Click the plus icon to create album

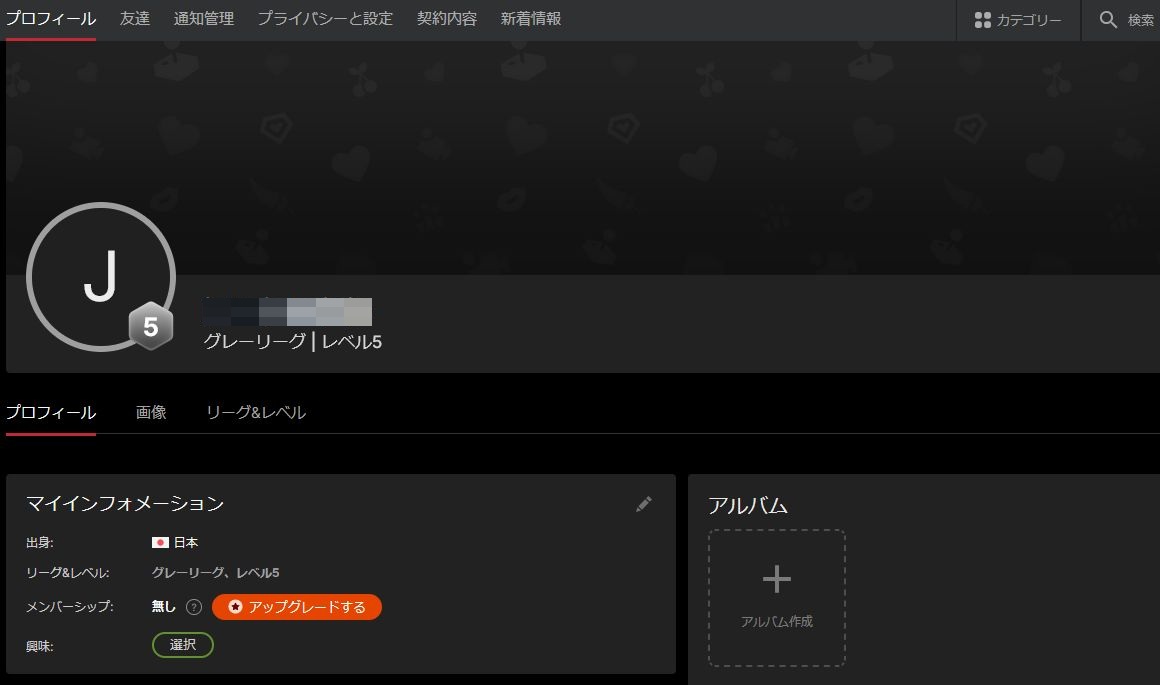[x=776, y=579]
